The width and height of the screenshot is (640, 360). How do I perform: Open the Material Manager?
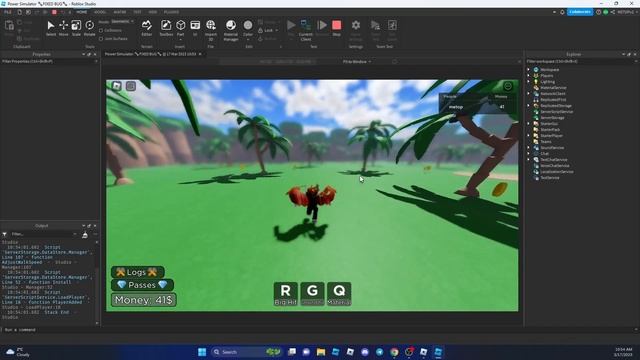click(x=231, y=30)
